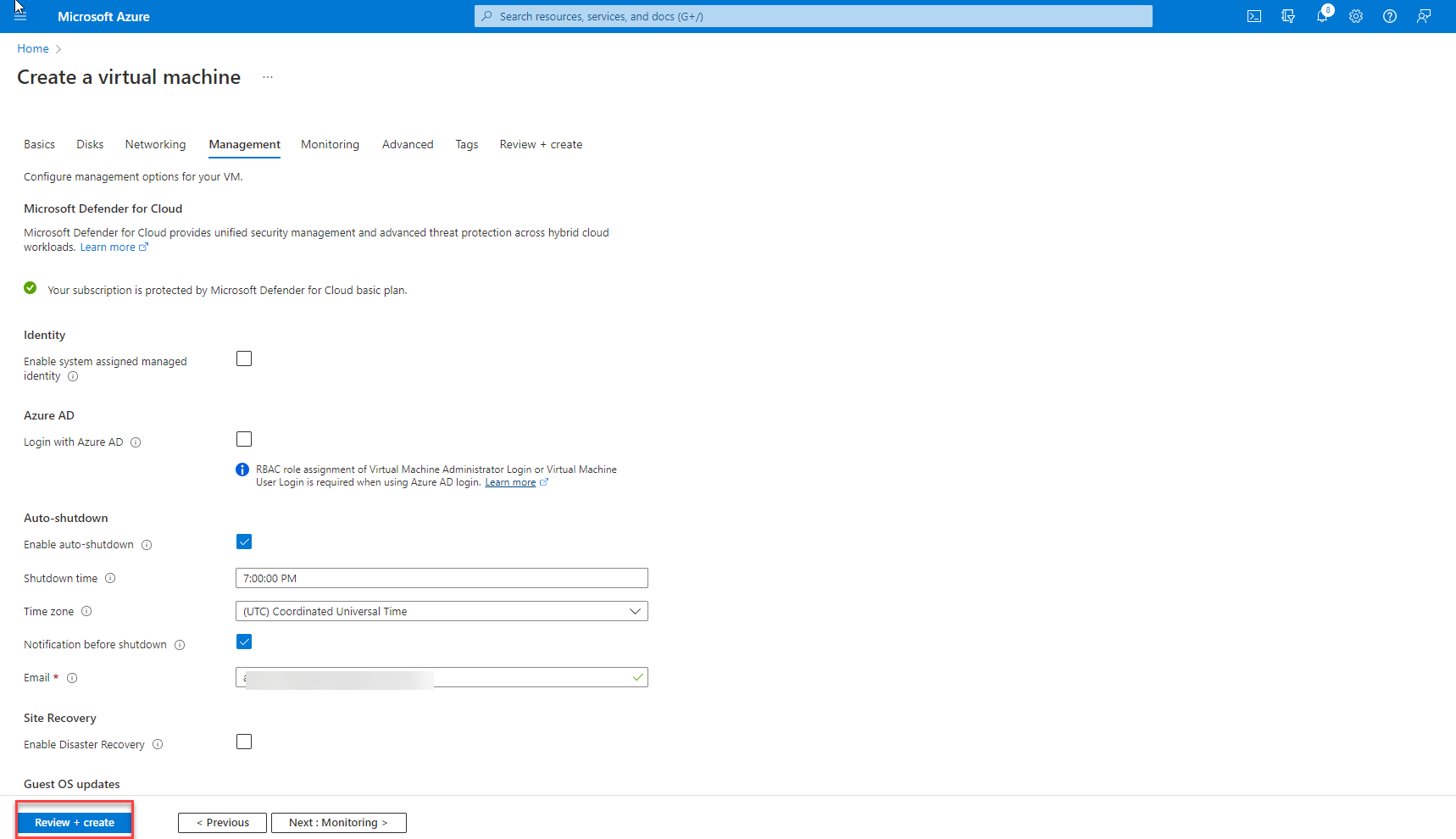Check Enable Disaster Recovery
The width and height of the screenshot is (1456, 839).
tap(244, 742)
